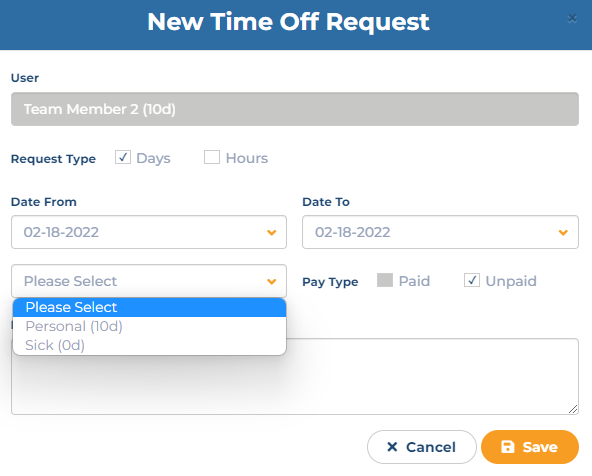Click the Date To orange chevron arrow
Viewport: 592px width, 476px height.
click(x=563, y=233)
